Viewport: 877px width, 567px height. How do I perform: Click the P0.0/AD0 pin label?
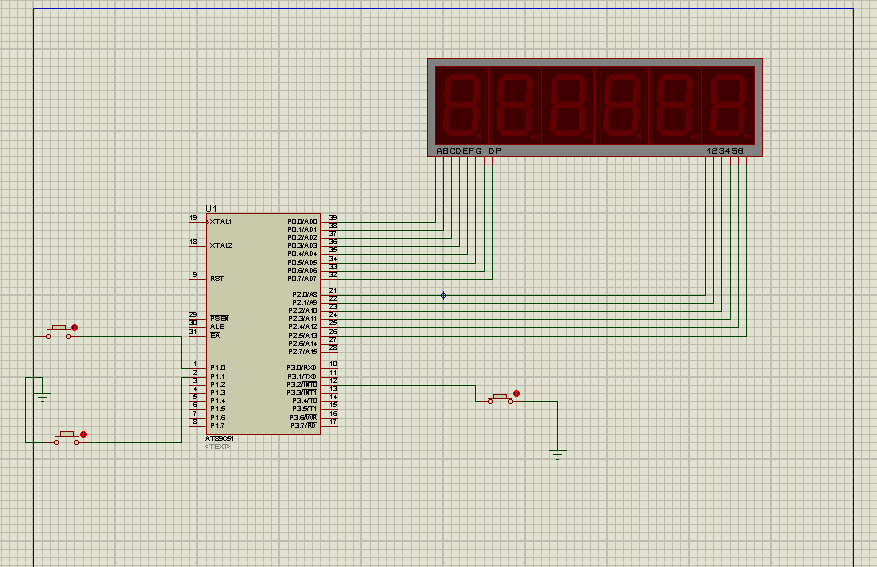[302, 222]
